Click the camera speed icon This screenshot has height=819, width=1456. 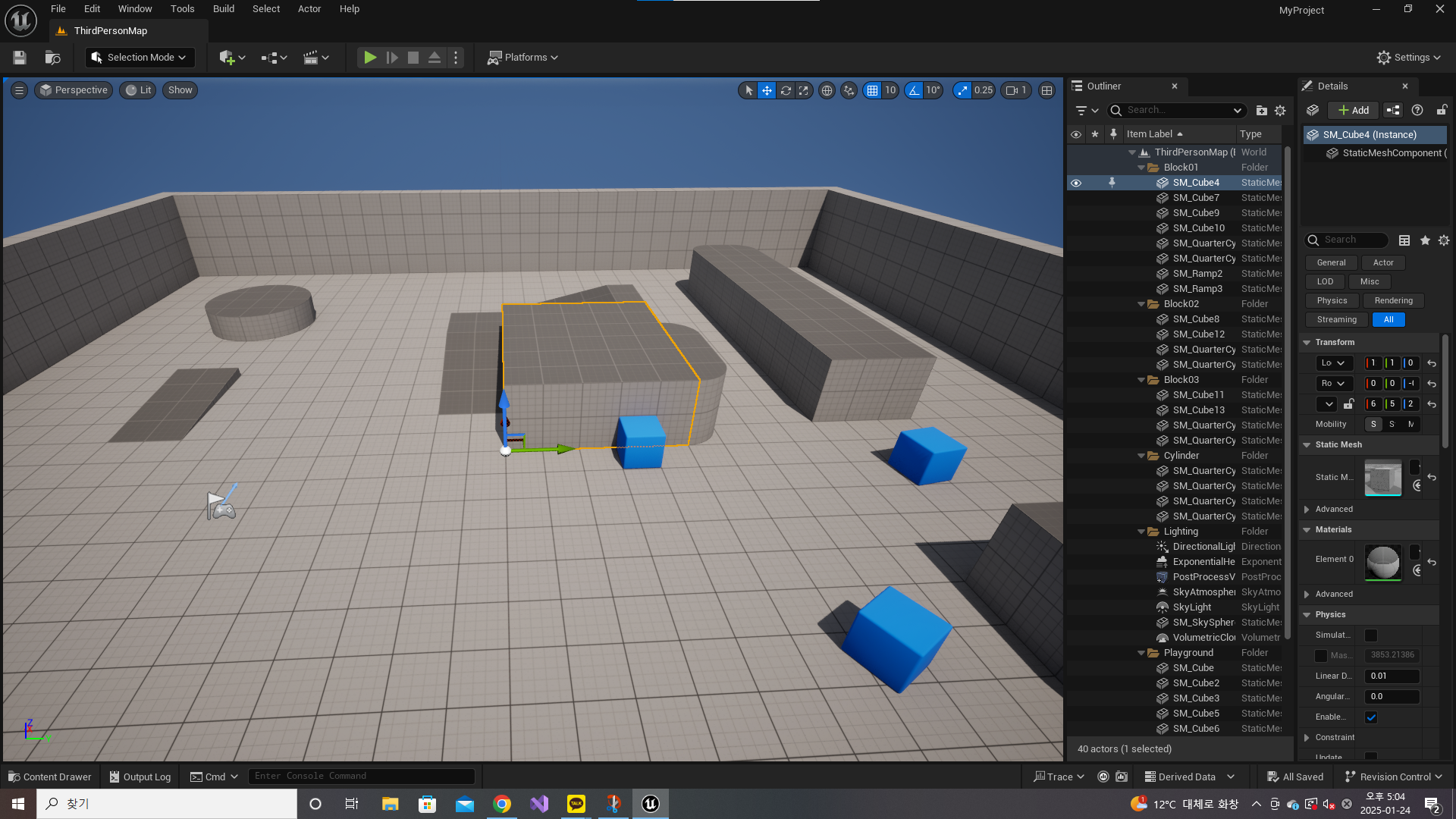coord(1012,90)
